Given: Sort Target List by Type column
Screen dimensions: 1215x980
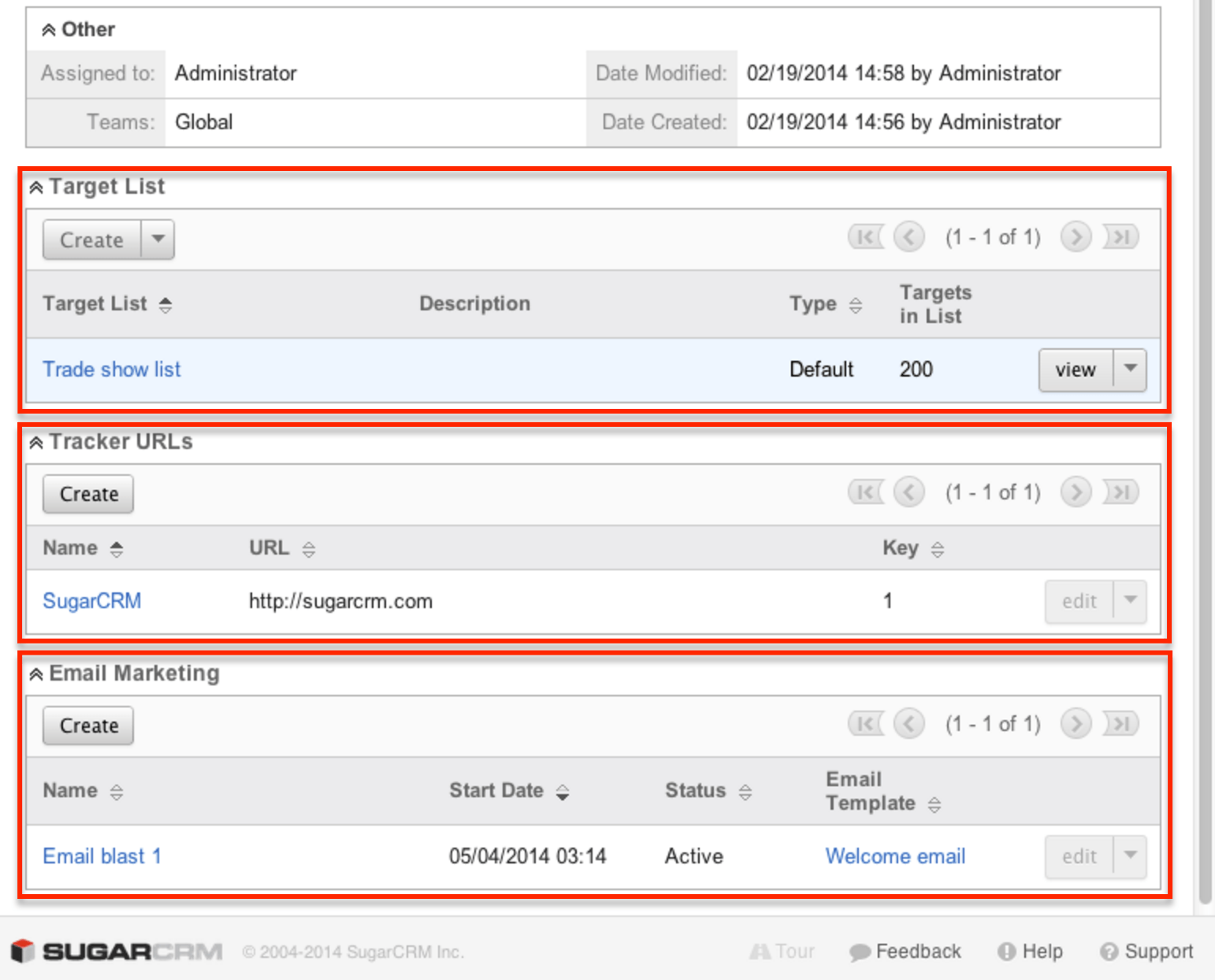Looking at the screenshot, I should coord(826,304).
